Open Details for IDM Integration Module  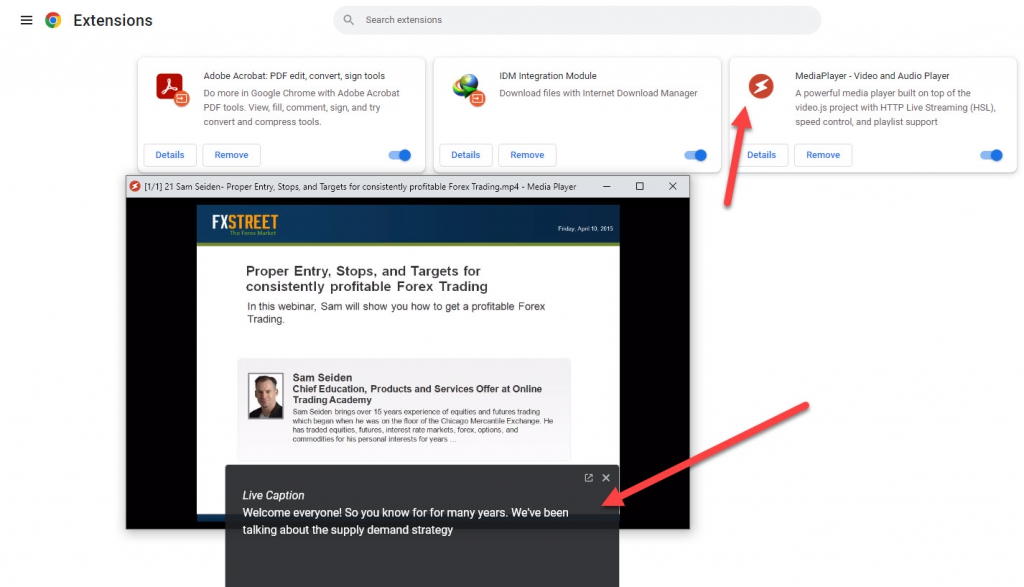[x=466, y=155]
